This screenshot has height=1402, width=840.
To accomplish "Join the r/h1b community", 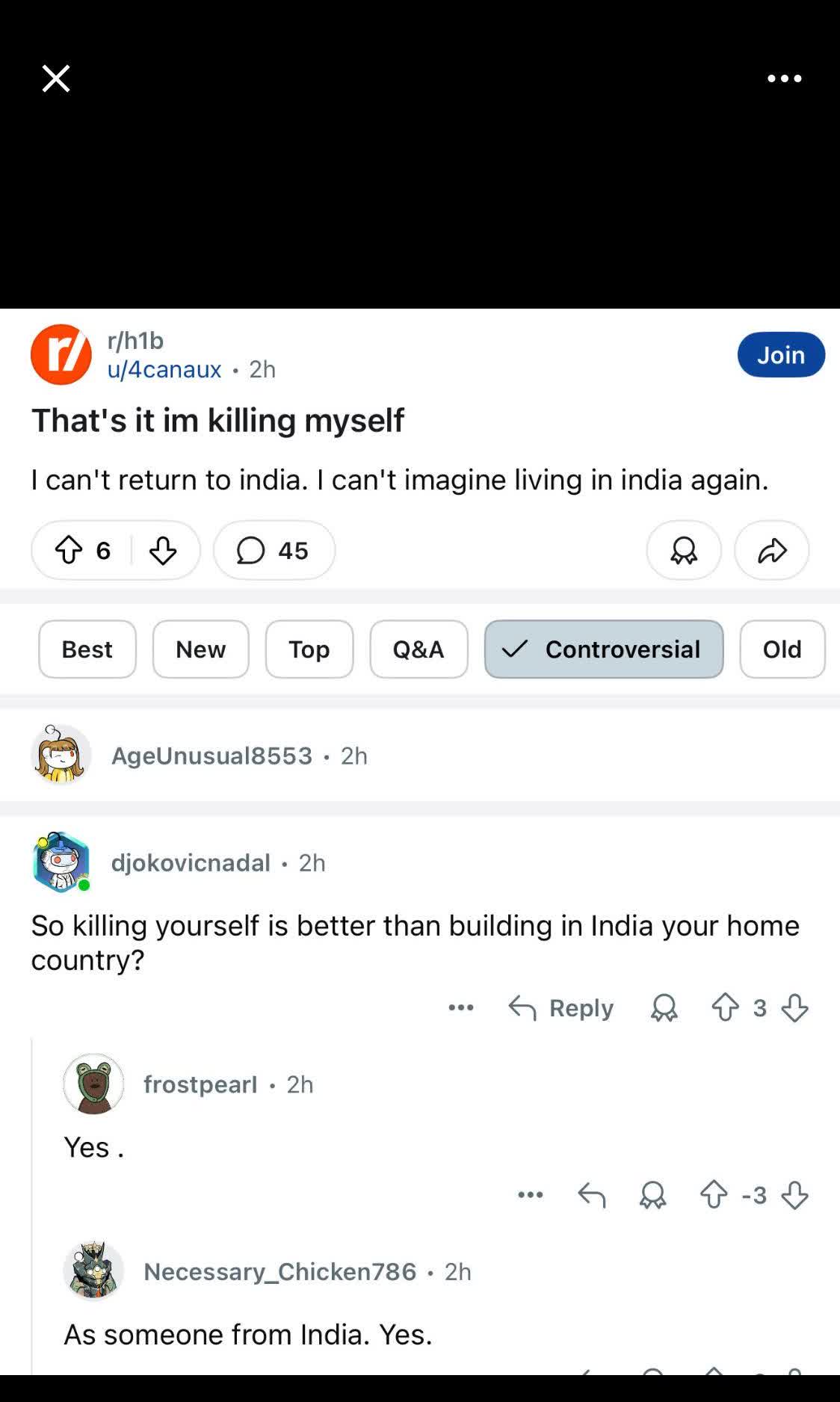I will (x=780, y=355).
